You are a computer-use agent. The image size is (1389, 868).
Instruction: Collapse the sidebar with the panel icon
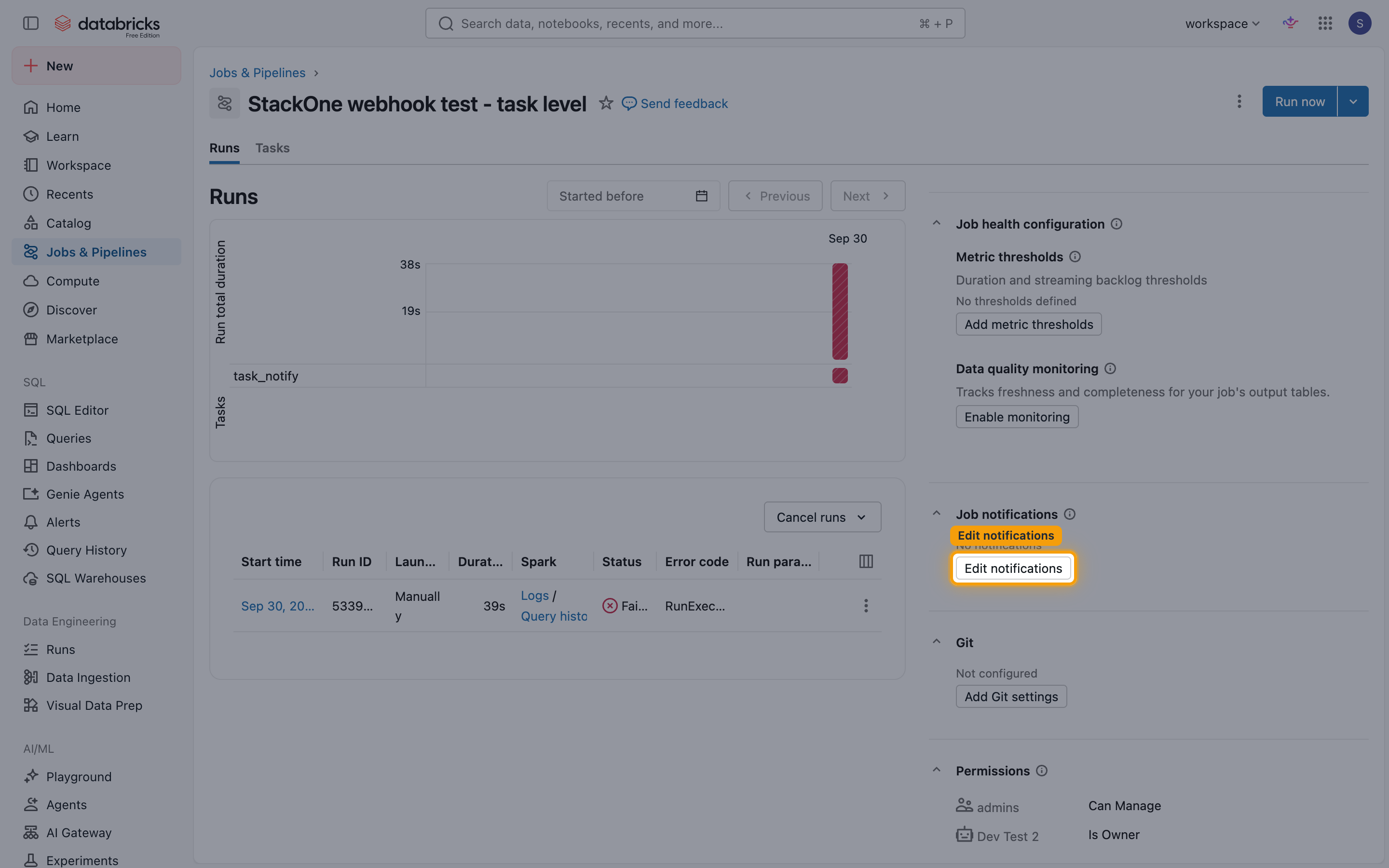(x=30, y=24)
